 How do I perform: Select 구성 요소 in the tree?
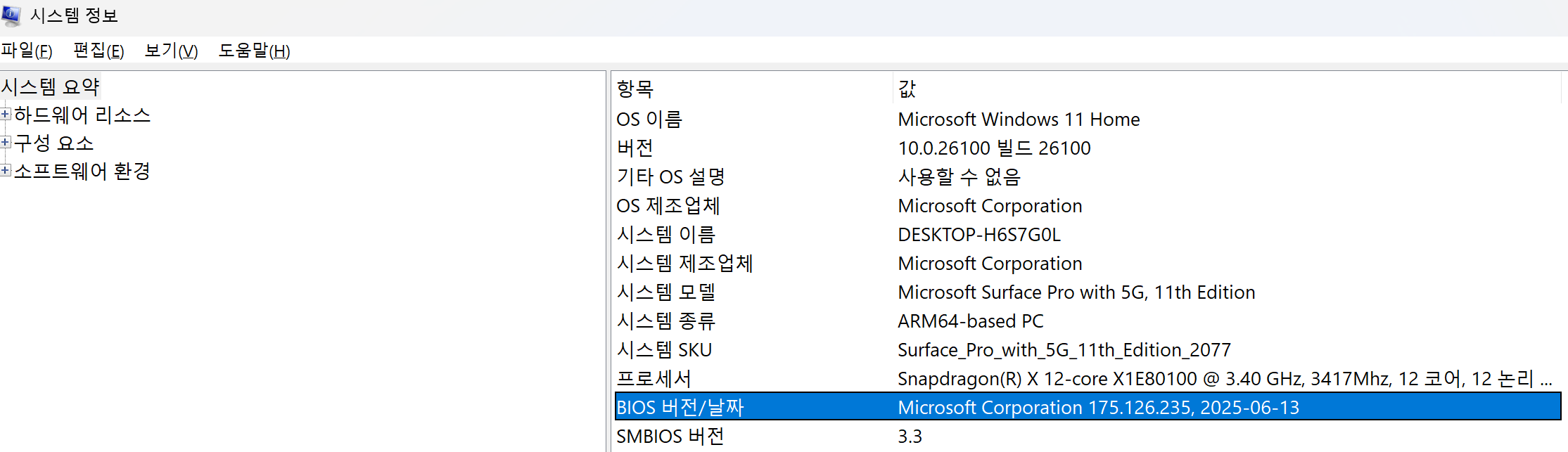54,143
